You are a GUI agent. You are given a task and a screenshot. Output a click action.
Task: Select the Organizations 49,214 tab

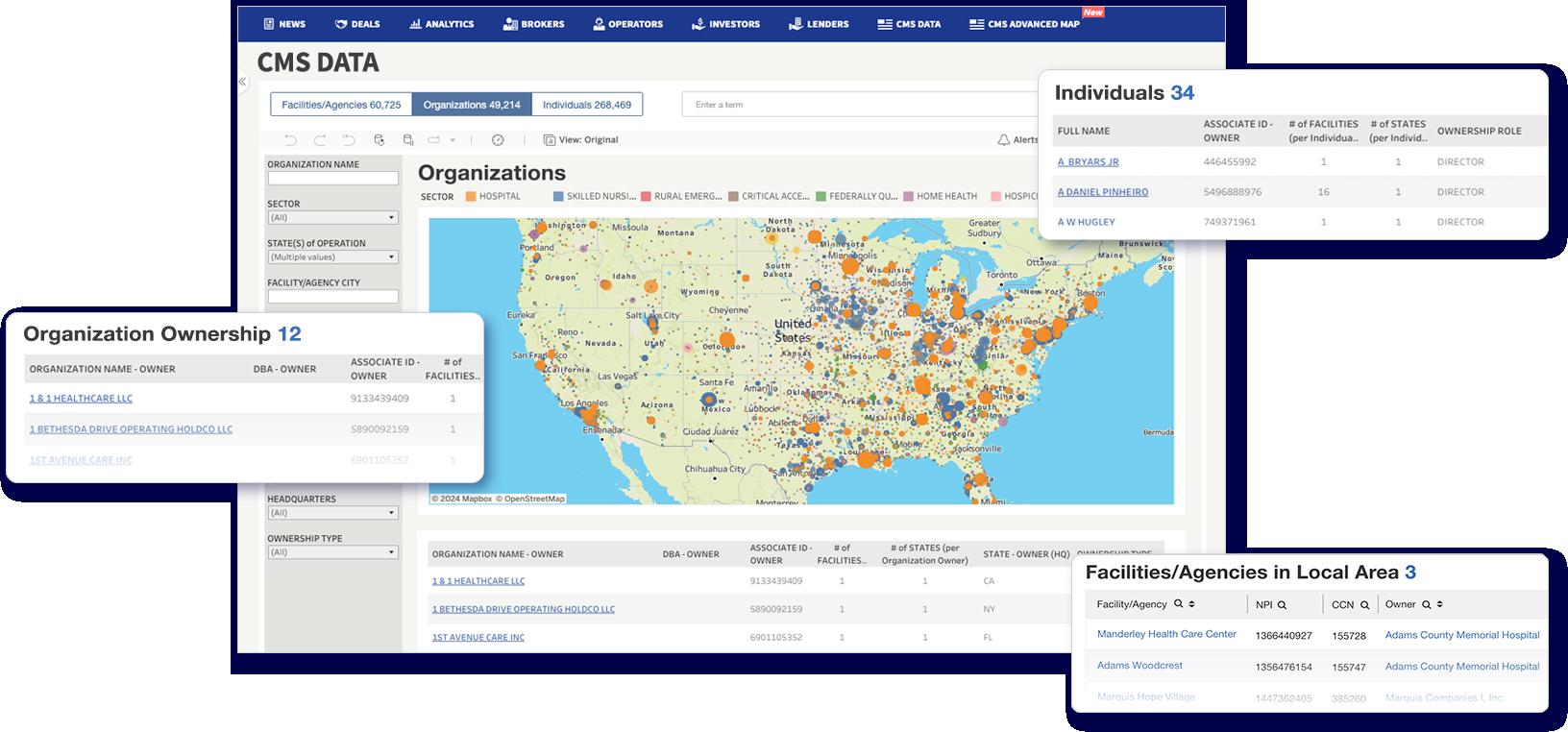tap(472, 105)
